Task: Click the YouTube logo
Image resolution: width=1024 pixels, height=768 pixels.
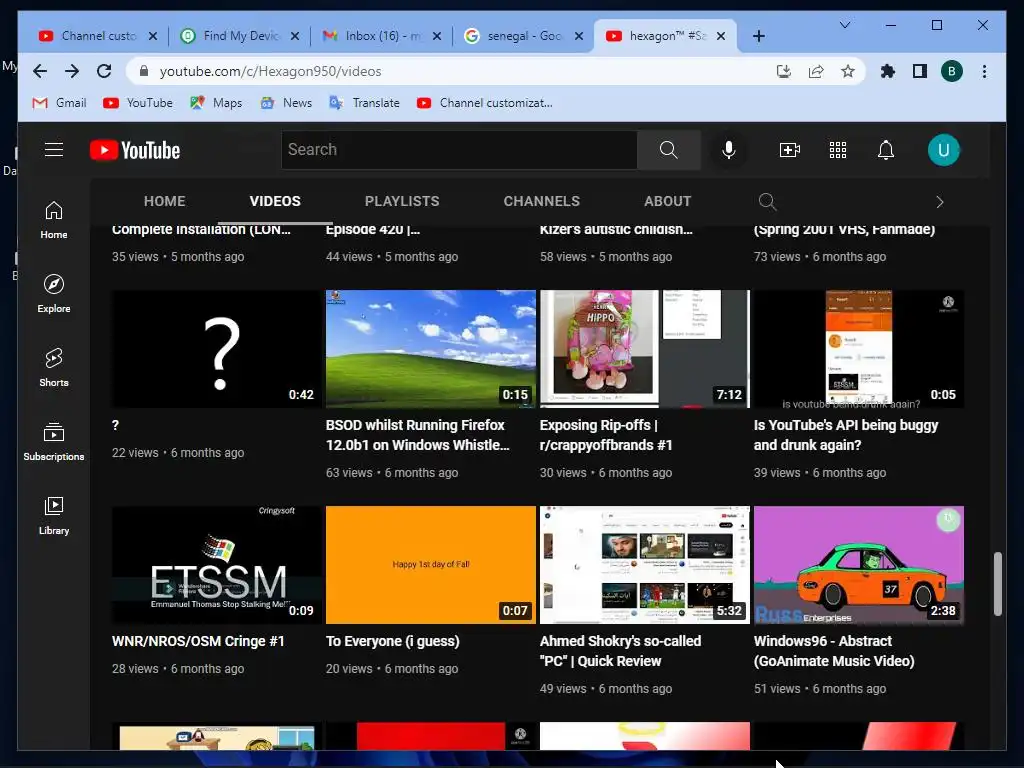Action: (x=135, y=150)
